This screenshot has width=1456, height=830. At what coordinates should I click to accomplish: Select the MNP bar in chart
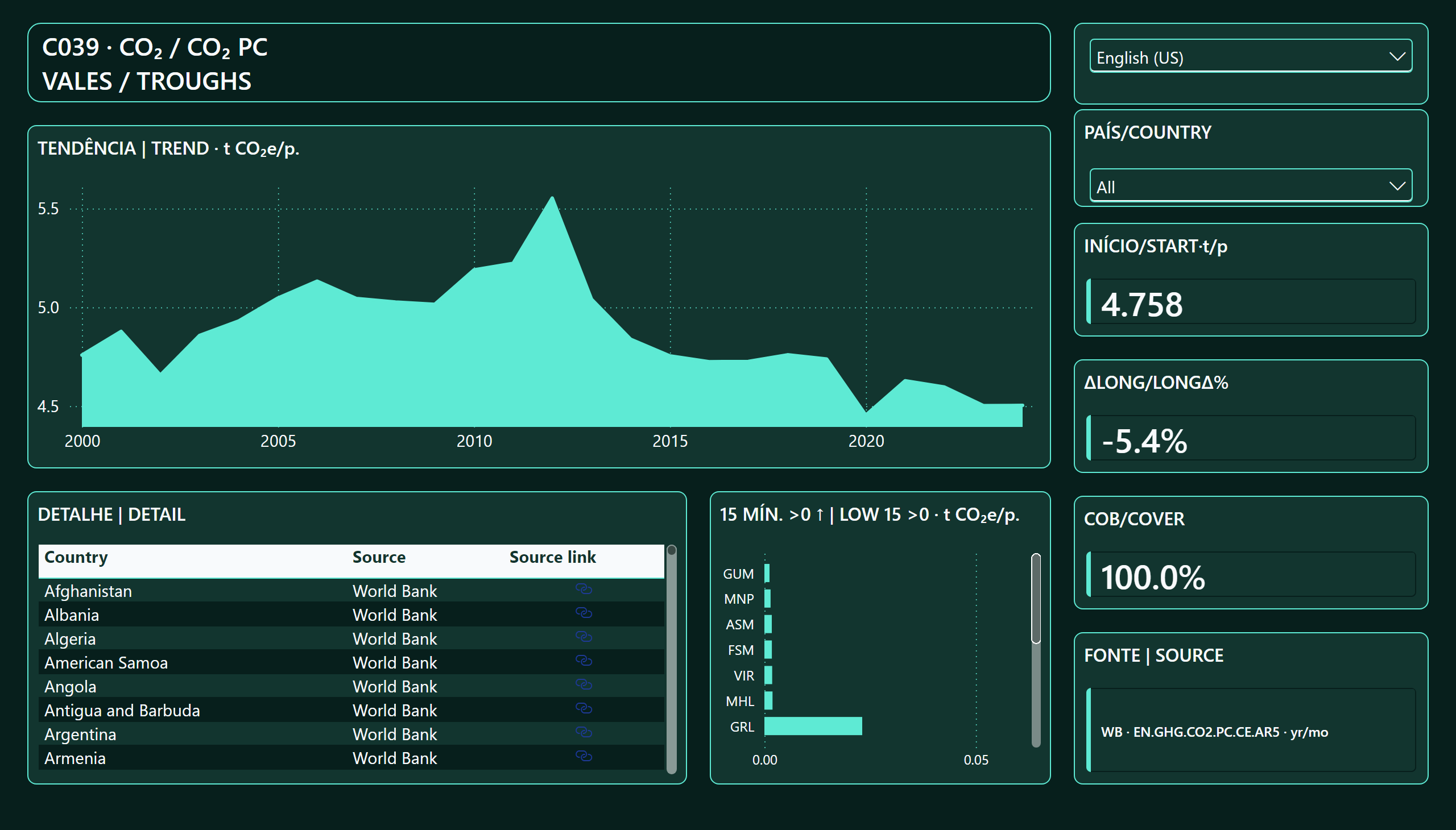pyautogui.click(x=767, y=599)
